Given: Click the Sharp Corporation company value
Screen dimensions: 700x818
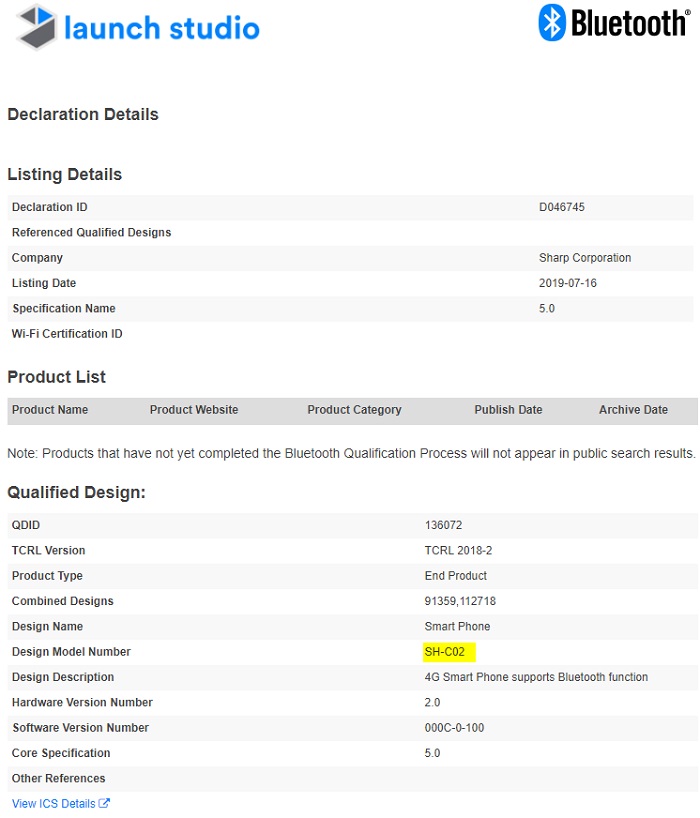Looking at the screenshot, I should tap(585, 258).
